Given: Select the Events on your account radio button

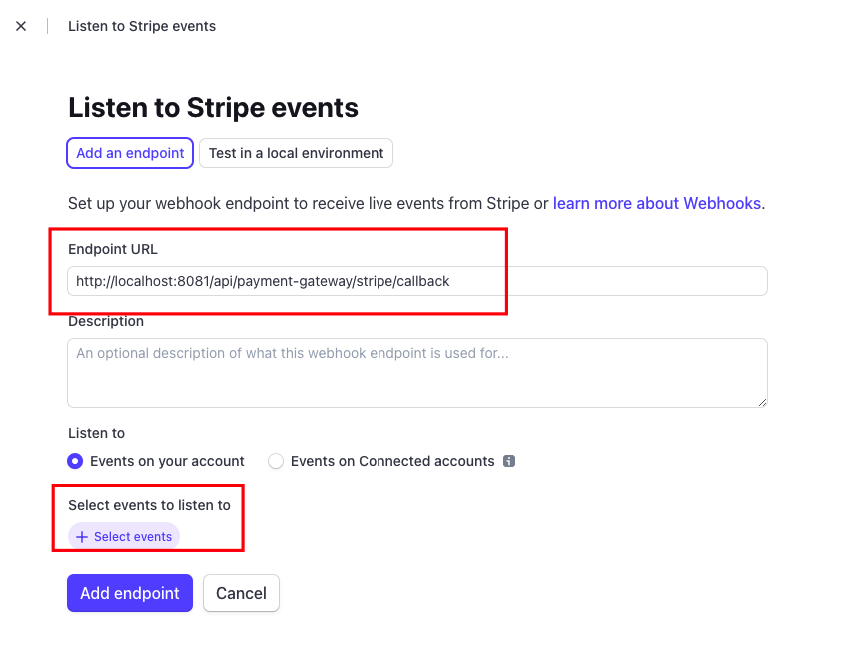Looking at the screenshot, I should pyautogui.click(x=75, y=461).
